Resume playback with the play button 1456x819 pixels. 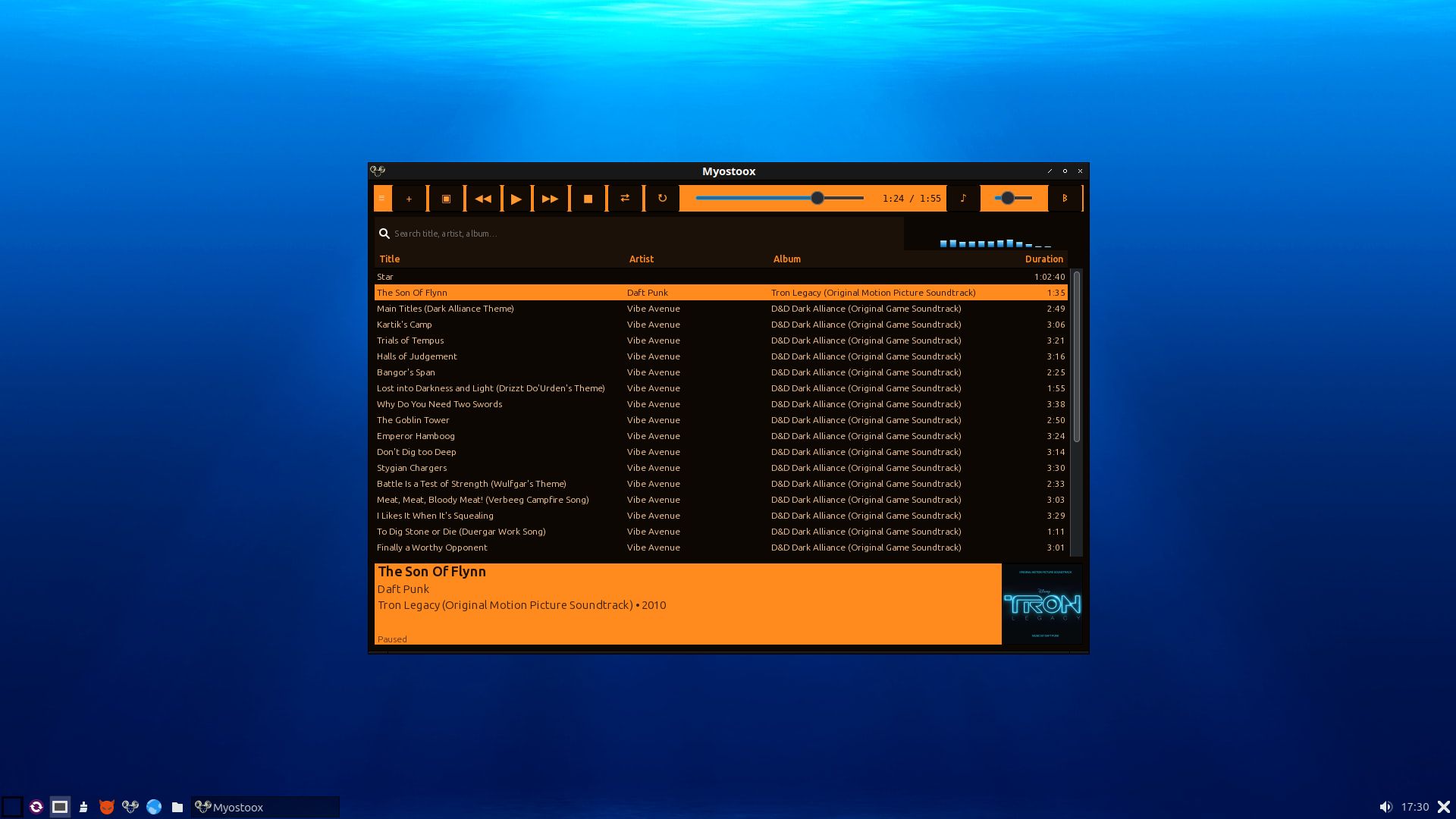point(516,199)
